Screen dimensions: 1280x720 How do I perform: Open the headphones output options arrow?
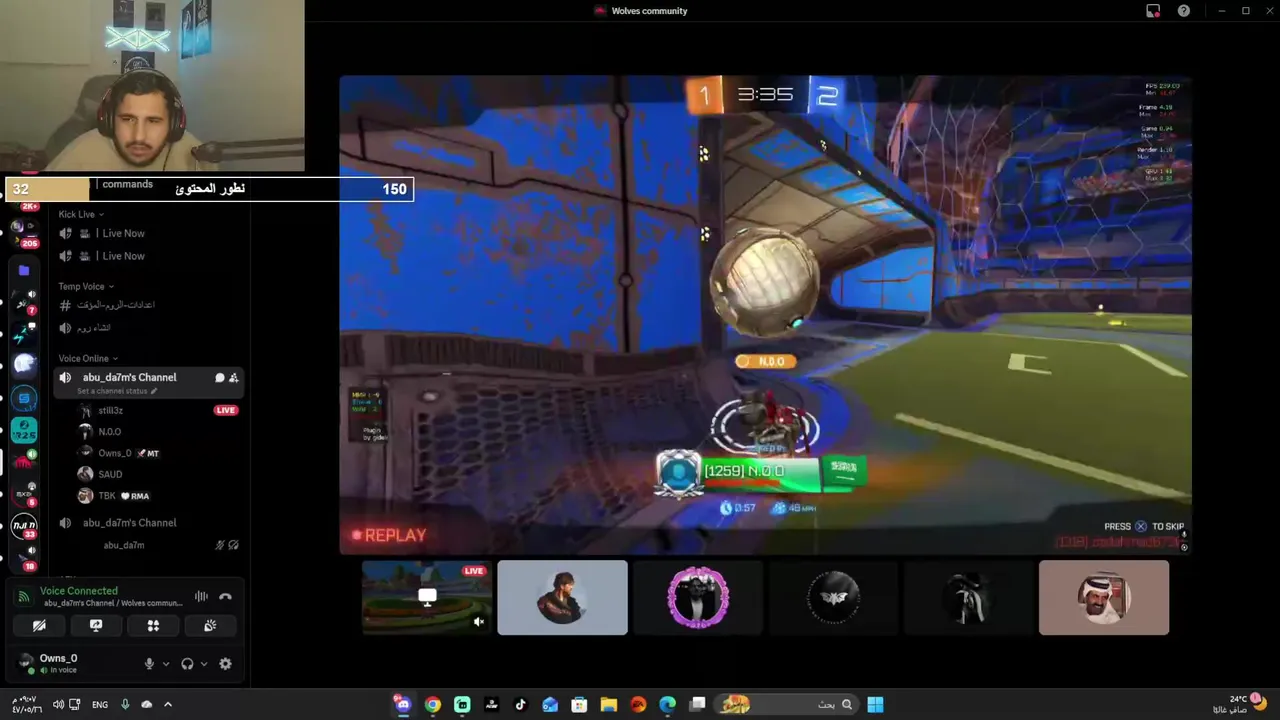(204, 664)
